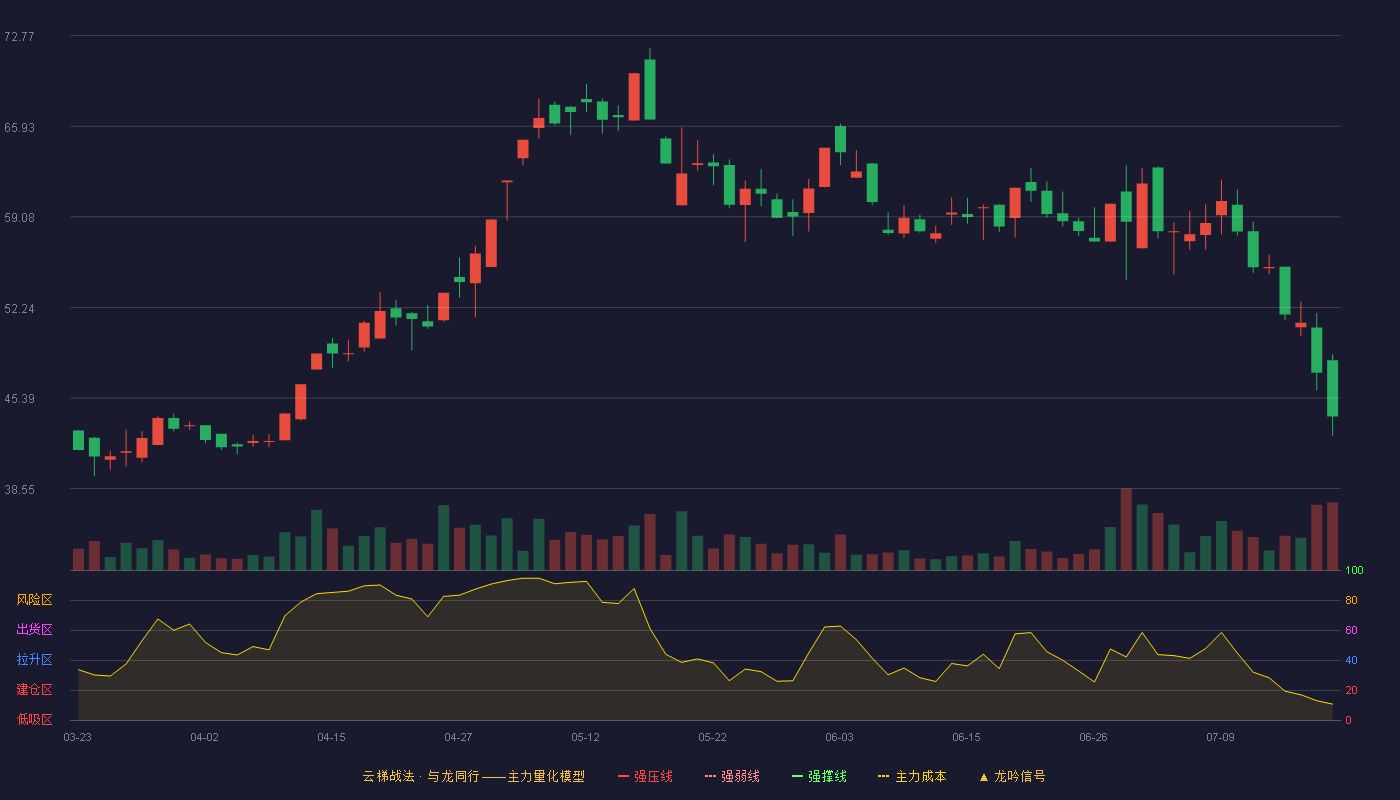Click the 03-23 date label
Image resolution: width=1400 pixels, height=800 pixels.
(77, 737)
